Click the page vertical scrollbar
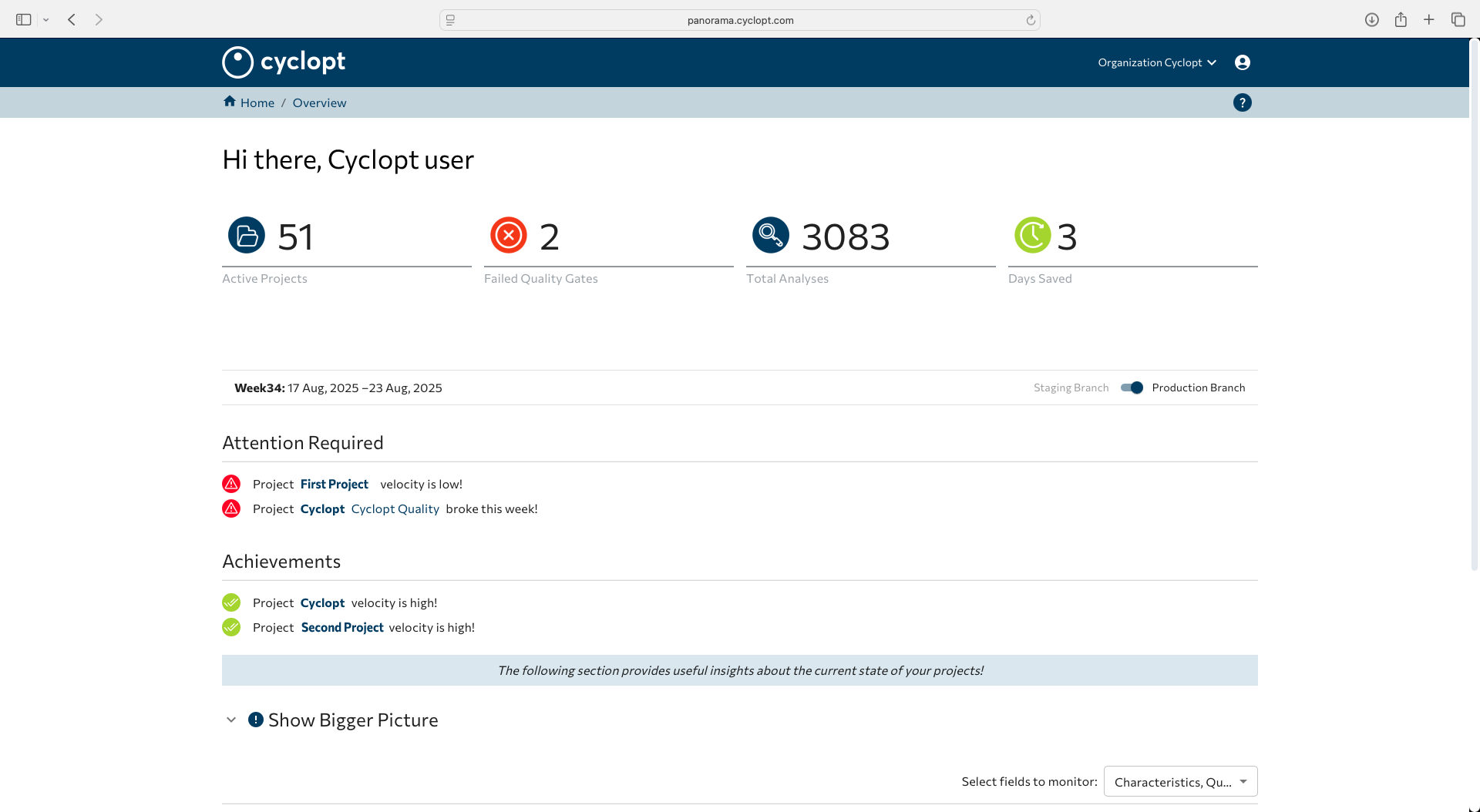Viewport: 1480px width, 812px height. tap(1475, 304)
